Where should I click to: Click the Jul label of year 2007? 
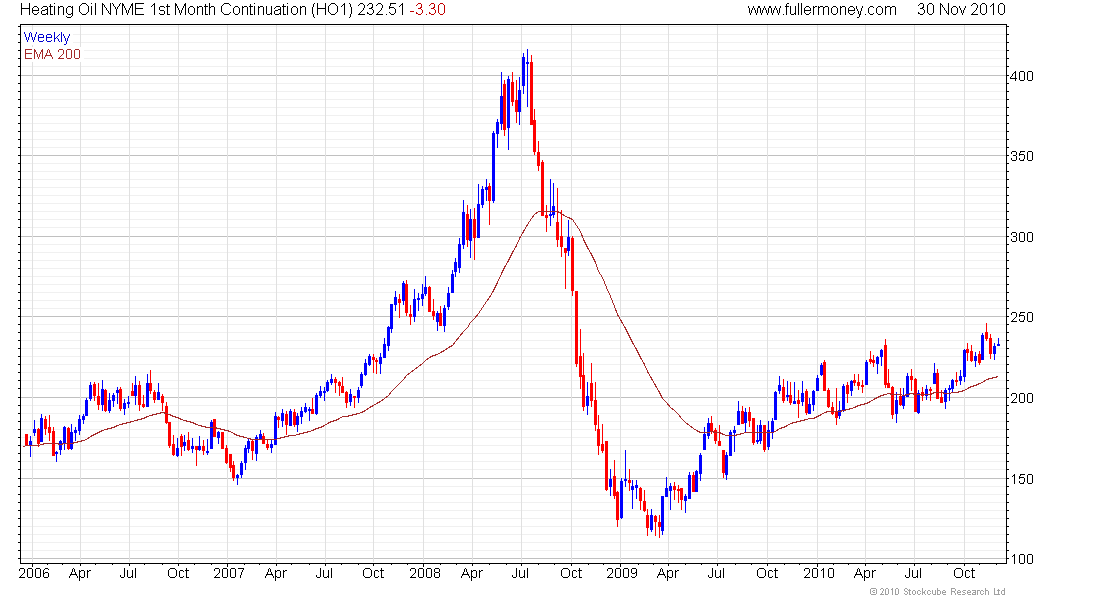pyautogui.click(x=324, y=573)
